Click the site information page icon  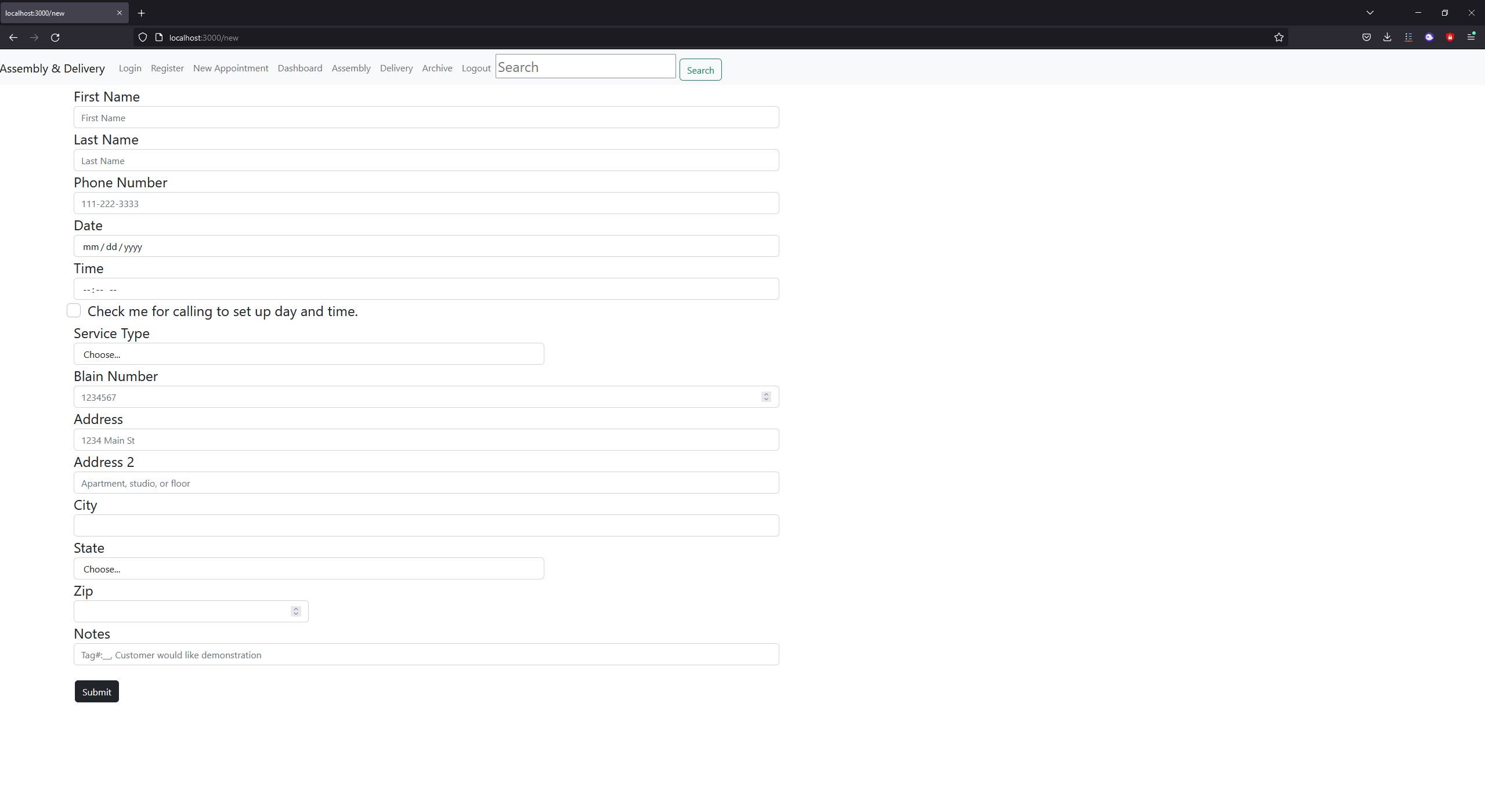[x=159, y=37]
